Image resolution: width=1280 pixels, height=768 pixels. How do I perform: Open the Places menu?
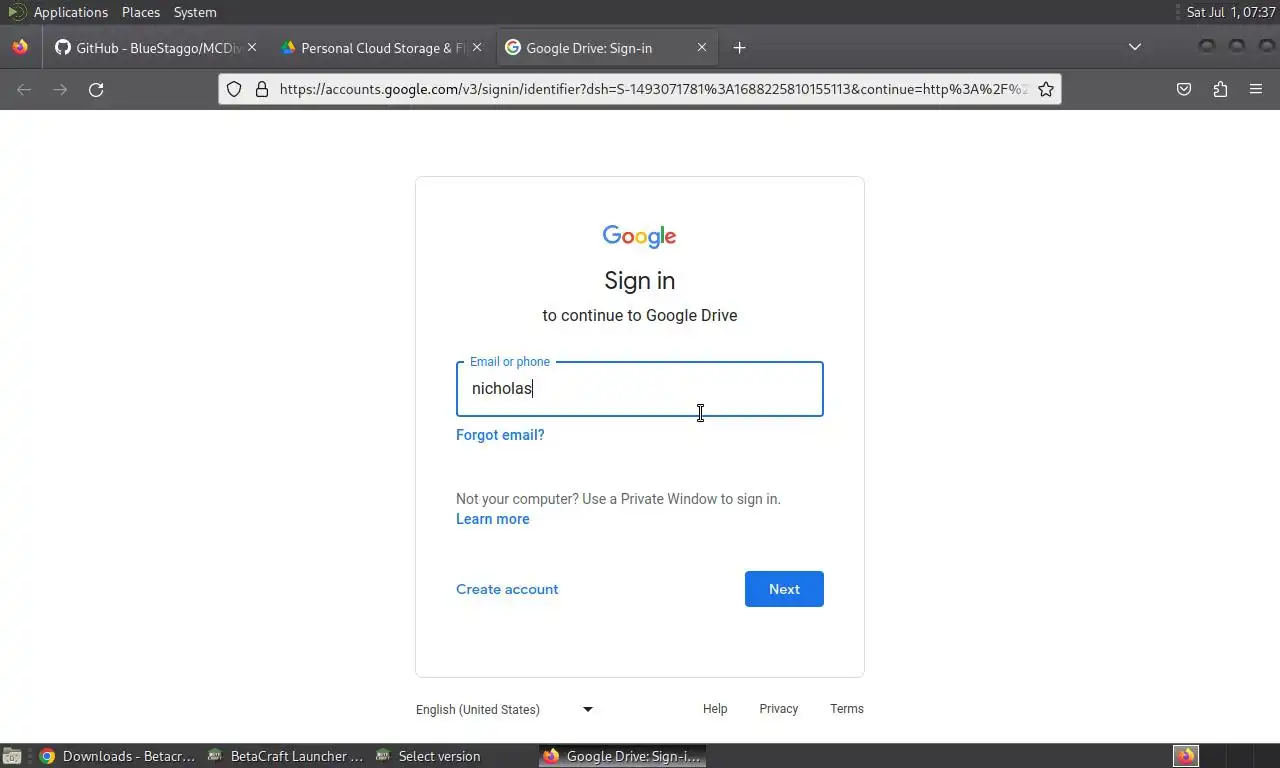click(x=141, y=12)
